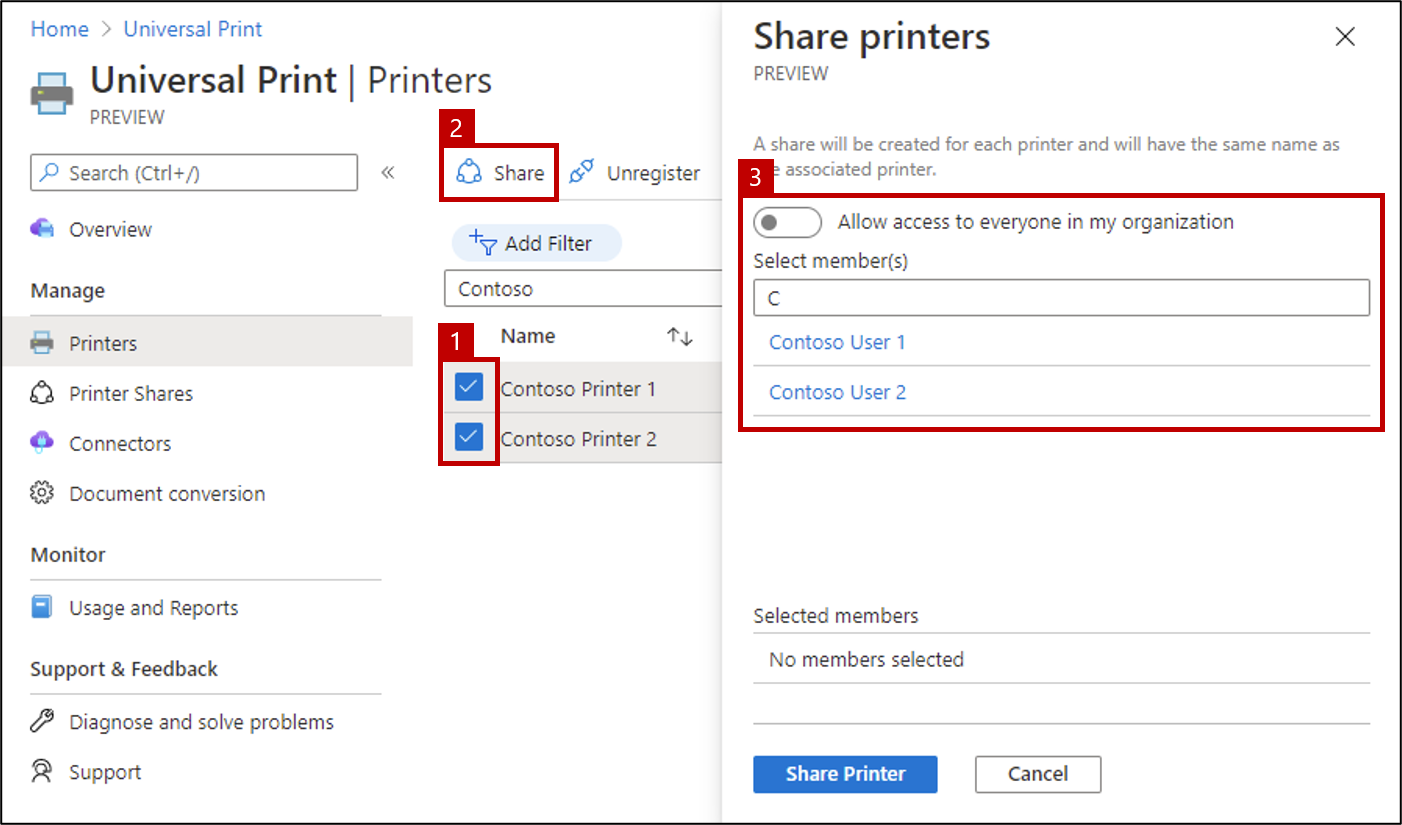The height and width of the screenshot is (825, 1402).
Task: Toggle Allow access to everyone in organization
Action: pyautogui.click(x=788, y=222)
